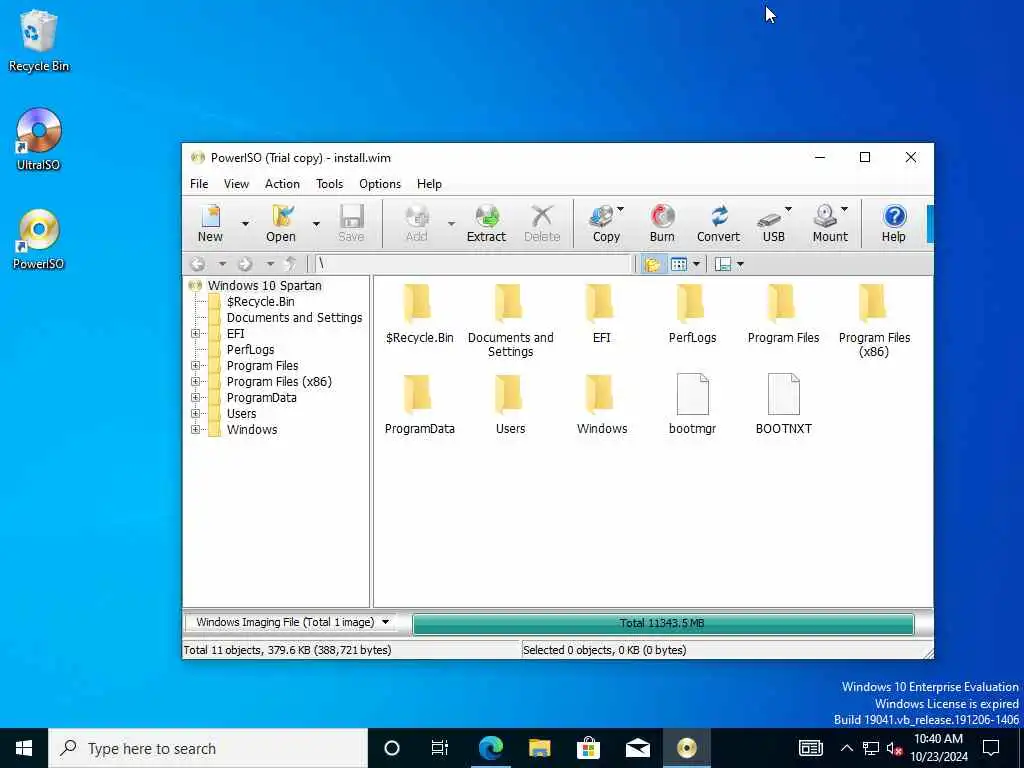Open the Action menu
The height and width of the screenshot is (768, 1024).
pos(282,184)
